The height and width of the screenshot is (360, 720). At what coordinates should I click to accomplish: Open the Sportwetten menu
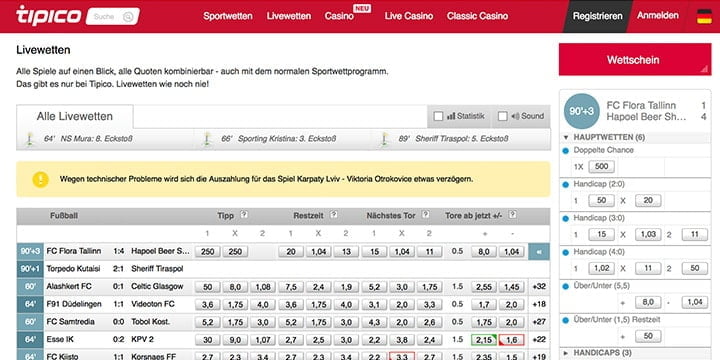tap(228, 16)
